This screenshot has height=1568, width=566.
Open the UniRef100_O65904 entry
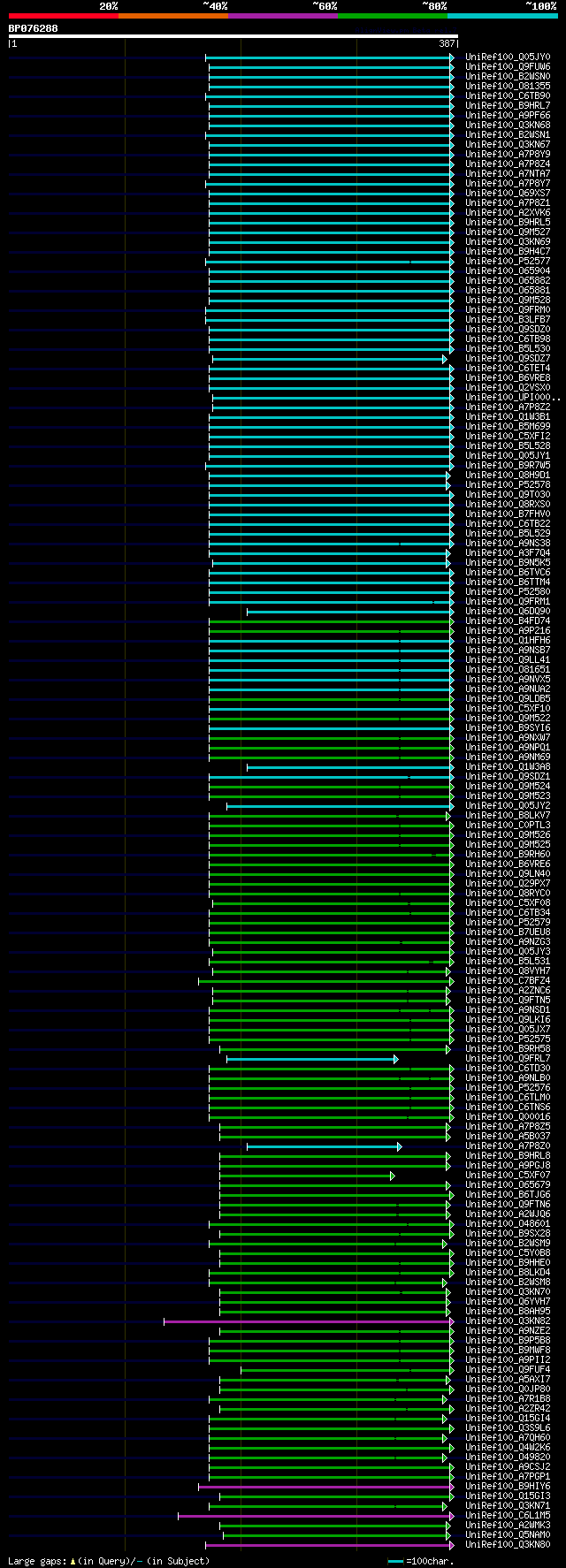pyautogui.click(x=508, y=271)
